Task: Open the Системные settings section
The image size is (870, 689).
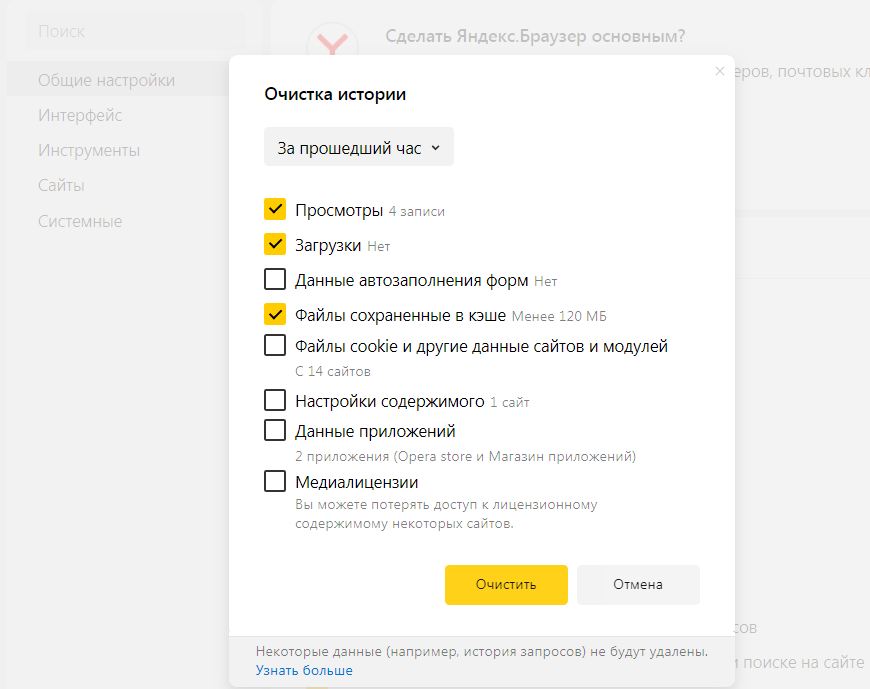Action: click(80, 221)
